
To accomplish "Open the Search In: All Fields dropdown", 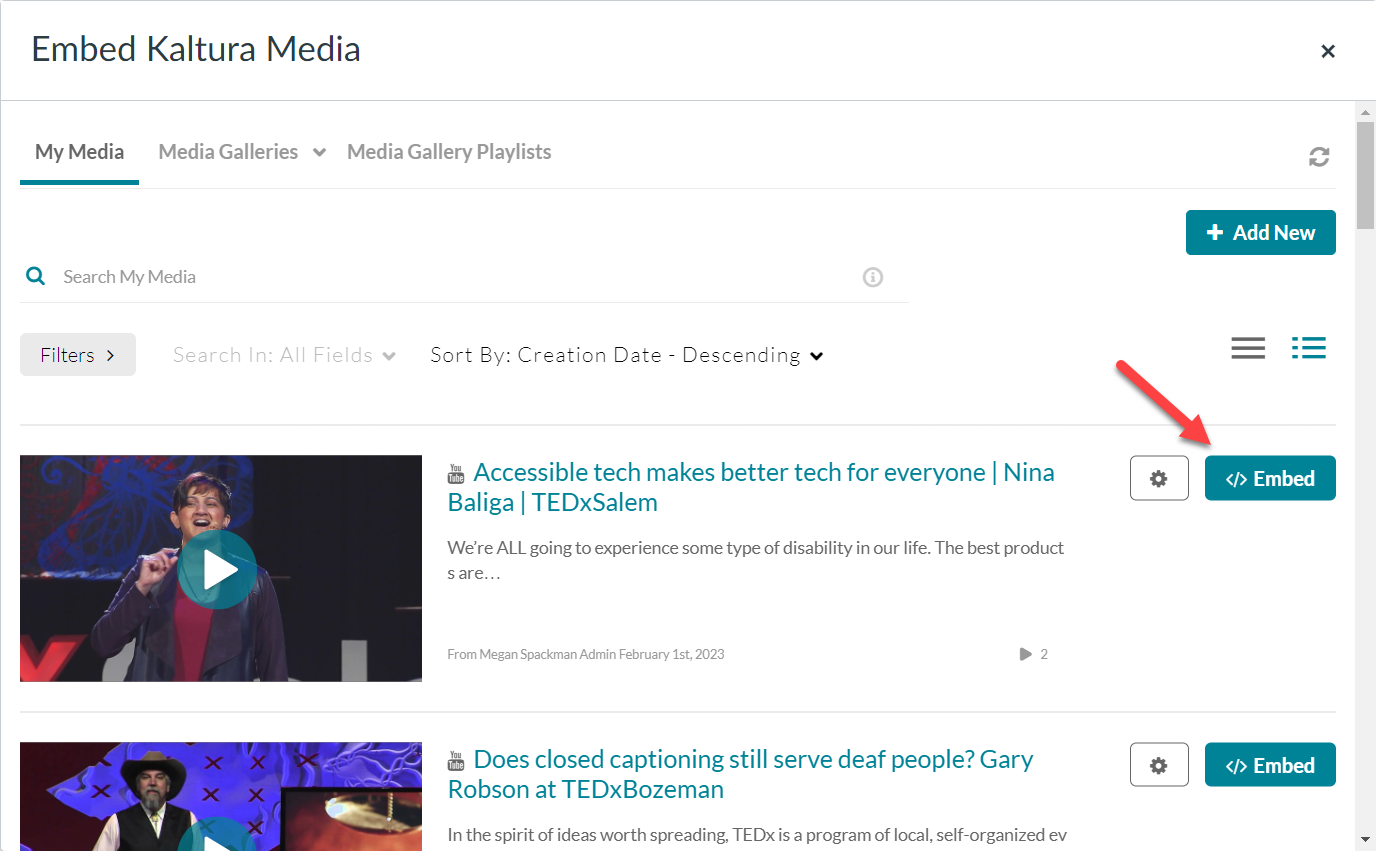I will point(284,355).
